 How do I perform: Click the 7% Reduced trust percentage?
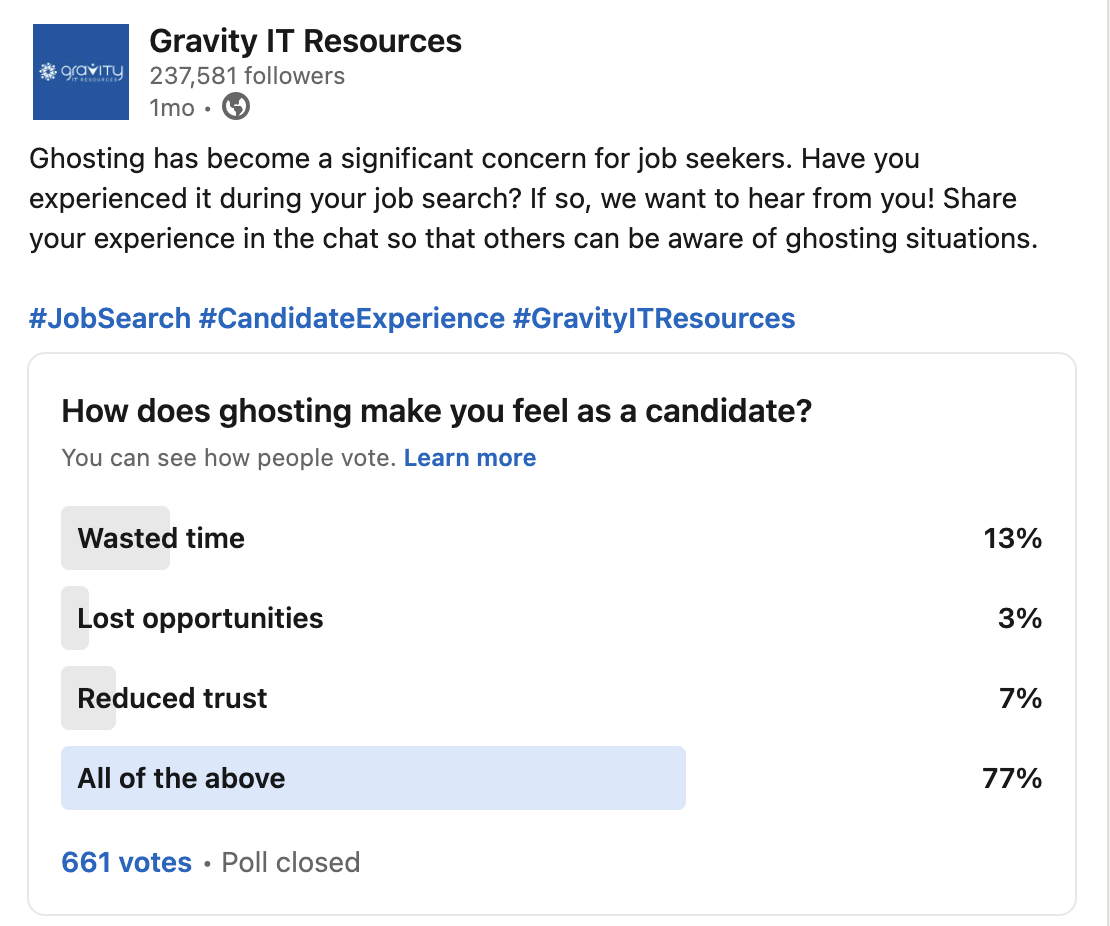pyautogui.click(x=1021, y=698)
